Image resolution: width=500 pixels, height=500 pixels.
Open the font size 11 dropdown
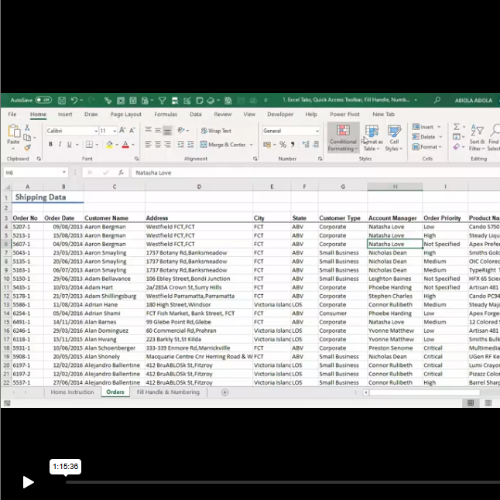(x=115, y=131)
